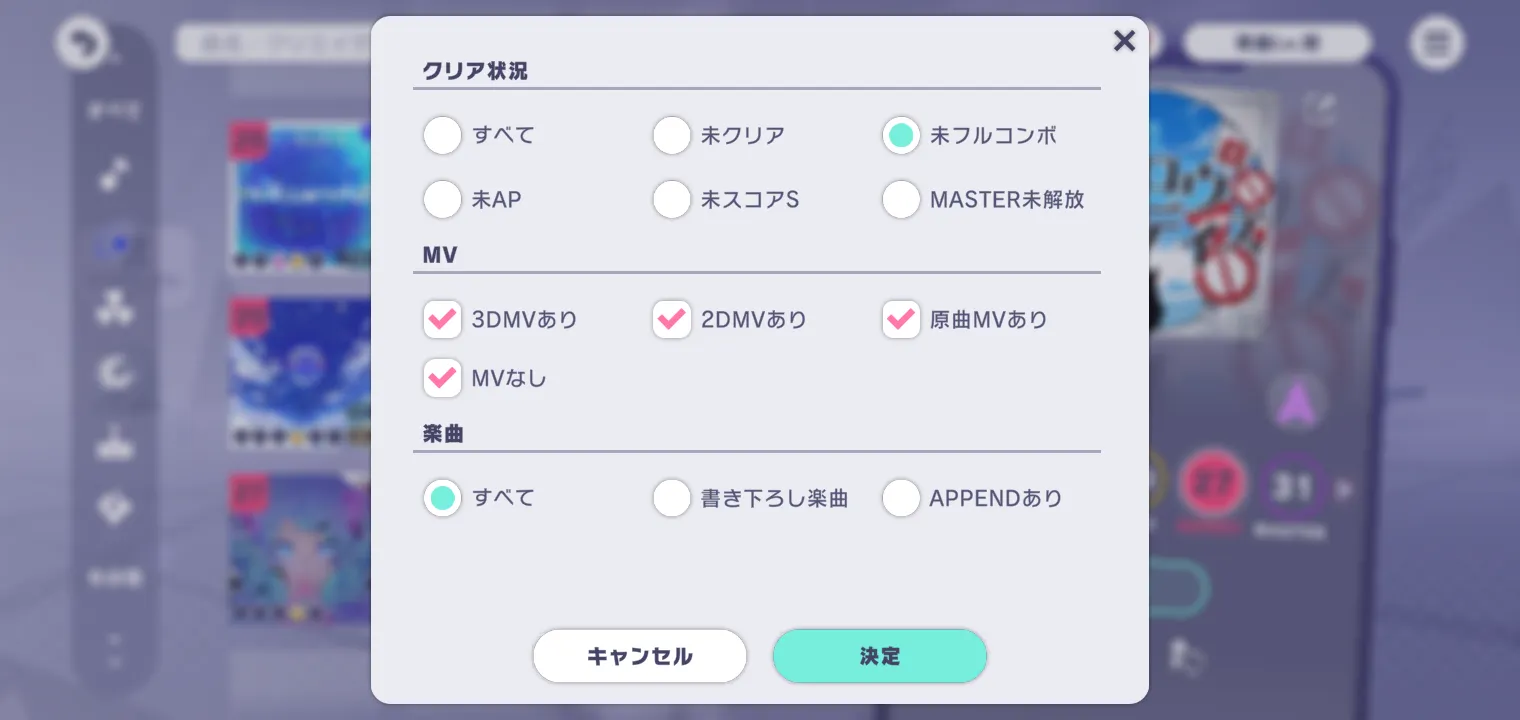Viewport: 1520px width, 720px height.
Task: Select the 未クリア radio option
Action: pos(672,136)
